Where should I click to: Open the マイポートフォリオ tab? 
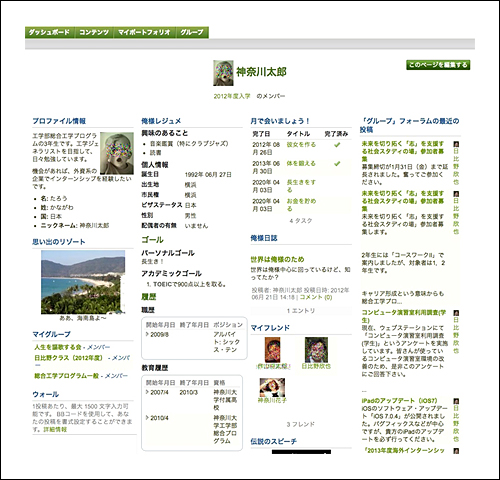coord(144,32)
